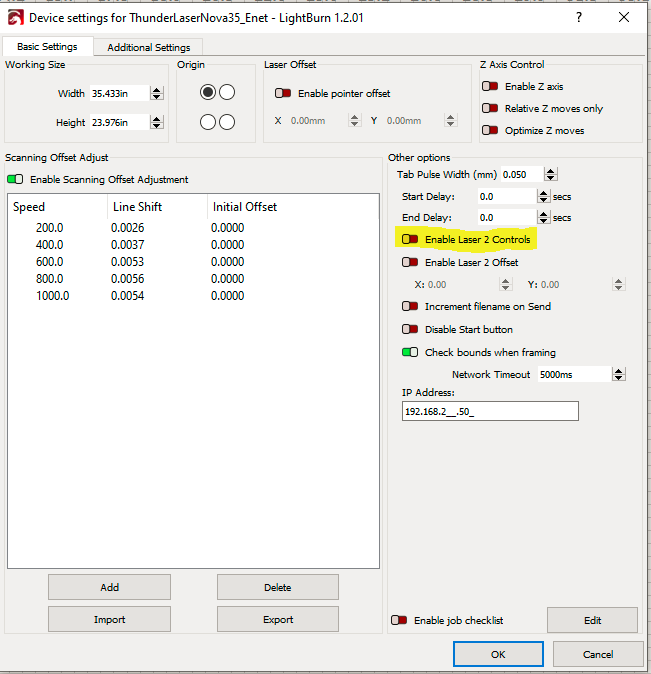Toggle Enable job checklist switch
651x674 pixels.
click(399, 620)
